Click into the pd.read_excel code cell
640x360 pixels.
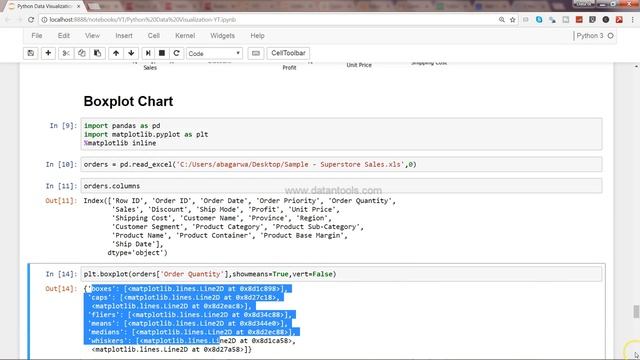[341, 164]
